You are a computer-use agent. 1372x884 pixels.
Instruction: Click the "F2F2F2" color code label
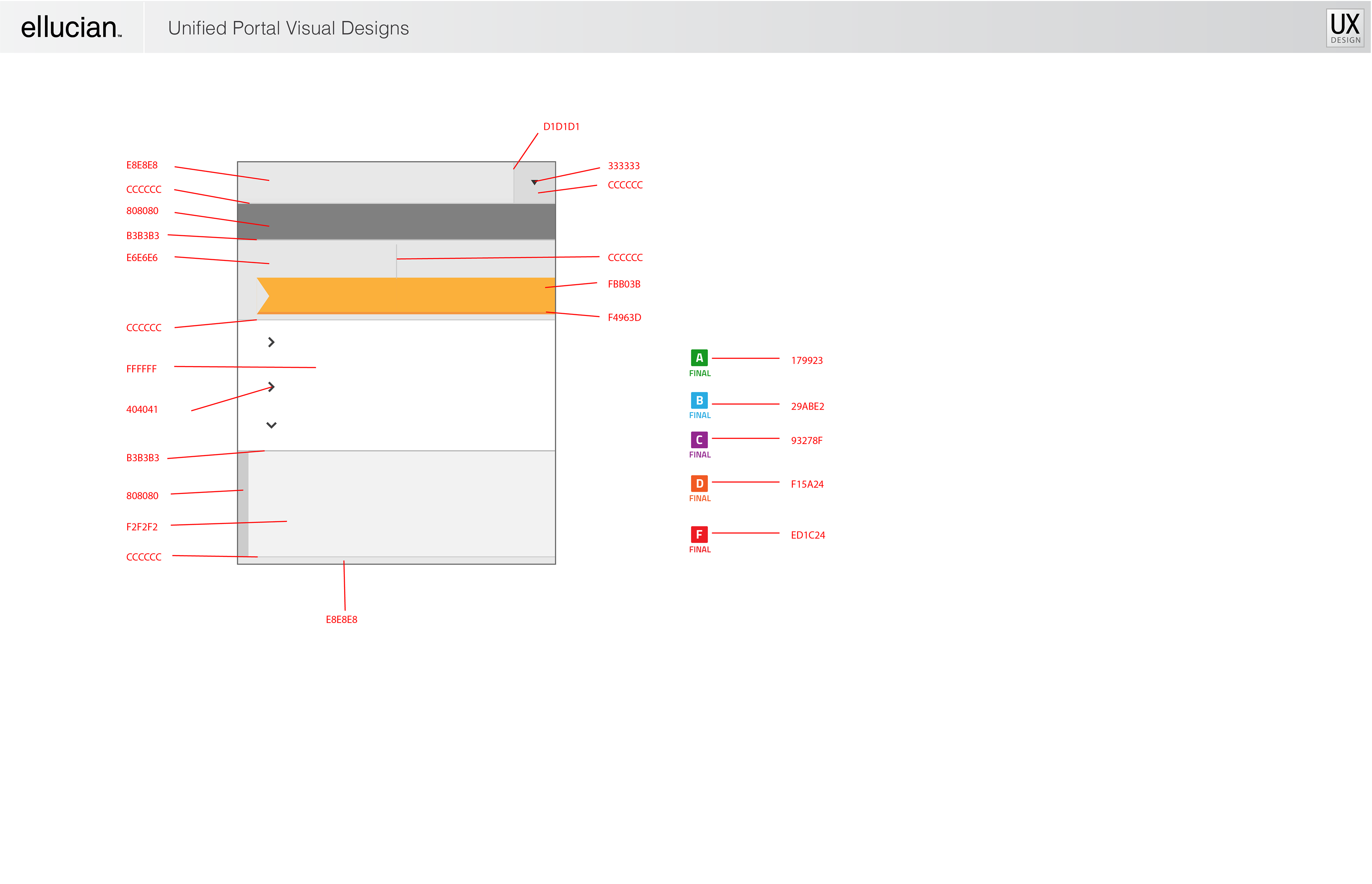click(x=142, y=527)
